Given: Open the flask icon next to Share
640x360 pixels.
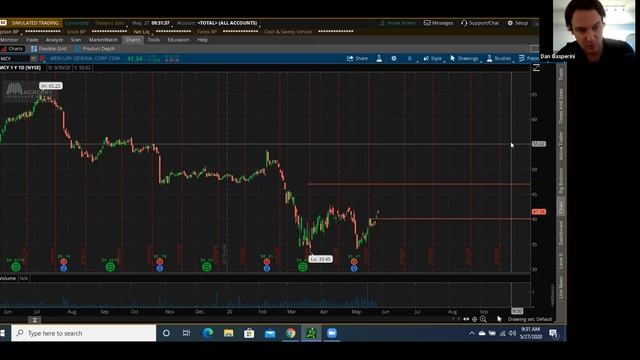Looking at the screenshot, I should (379, 58).
